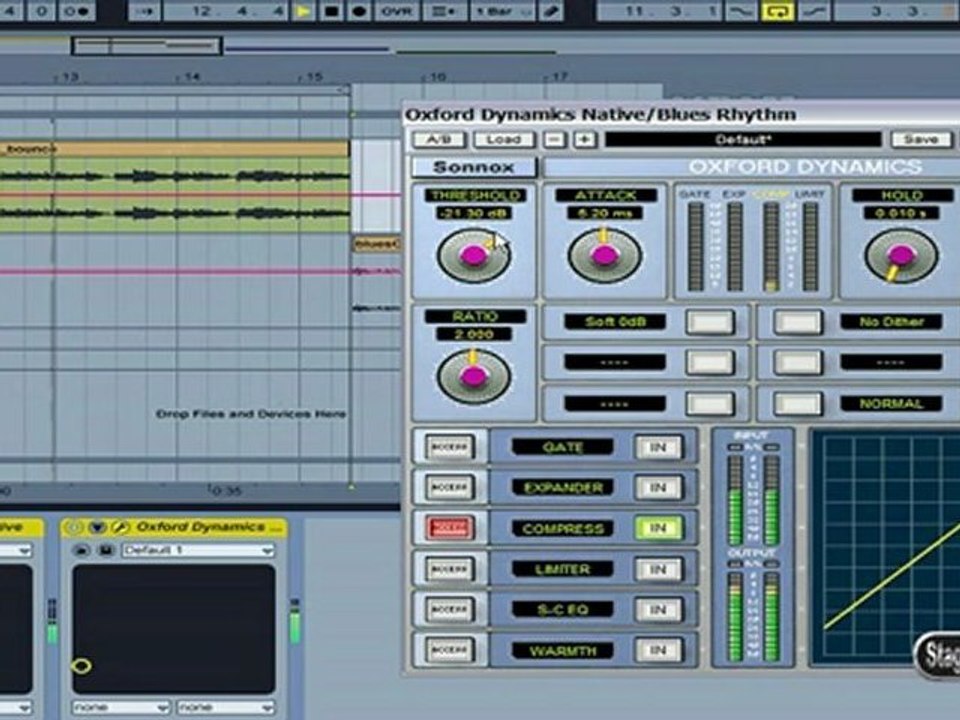
Task: Click the save preset disk icon
Action: tap(106, 550)
